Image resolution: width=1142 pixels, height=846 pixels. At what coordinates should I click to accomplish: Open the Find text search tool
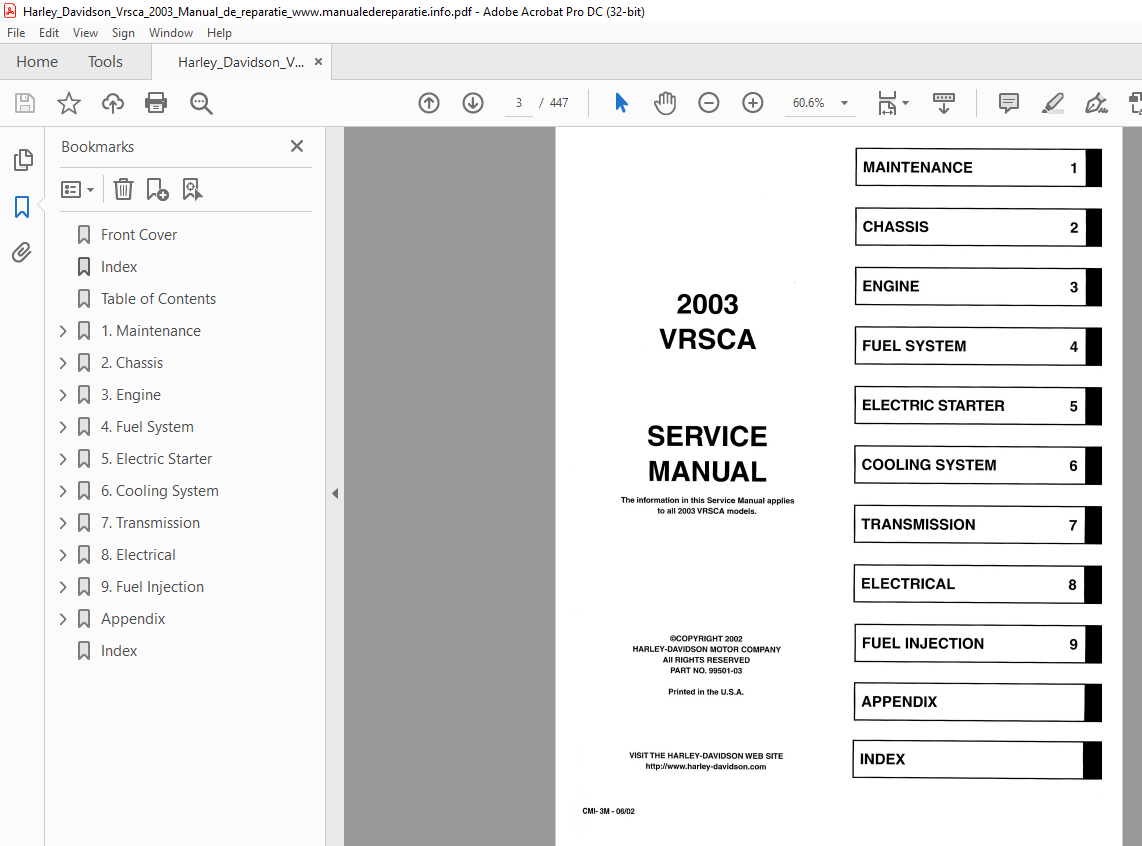201,103
